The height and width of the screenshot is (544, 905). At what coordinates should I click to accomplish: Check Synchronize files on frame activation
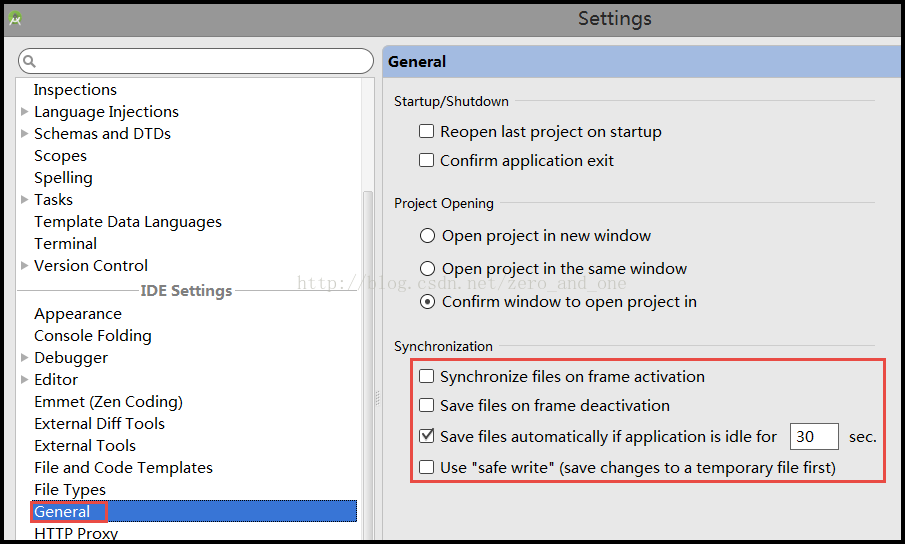427,376
